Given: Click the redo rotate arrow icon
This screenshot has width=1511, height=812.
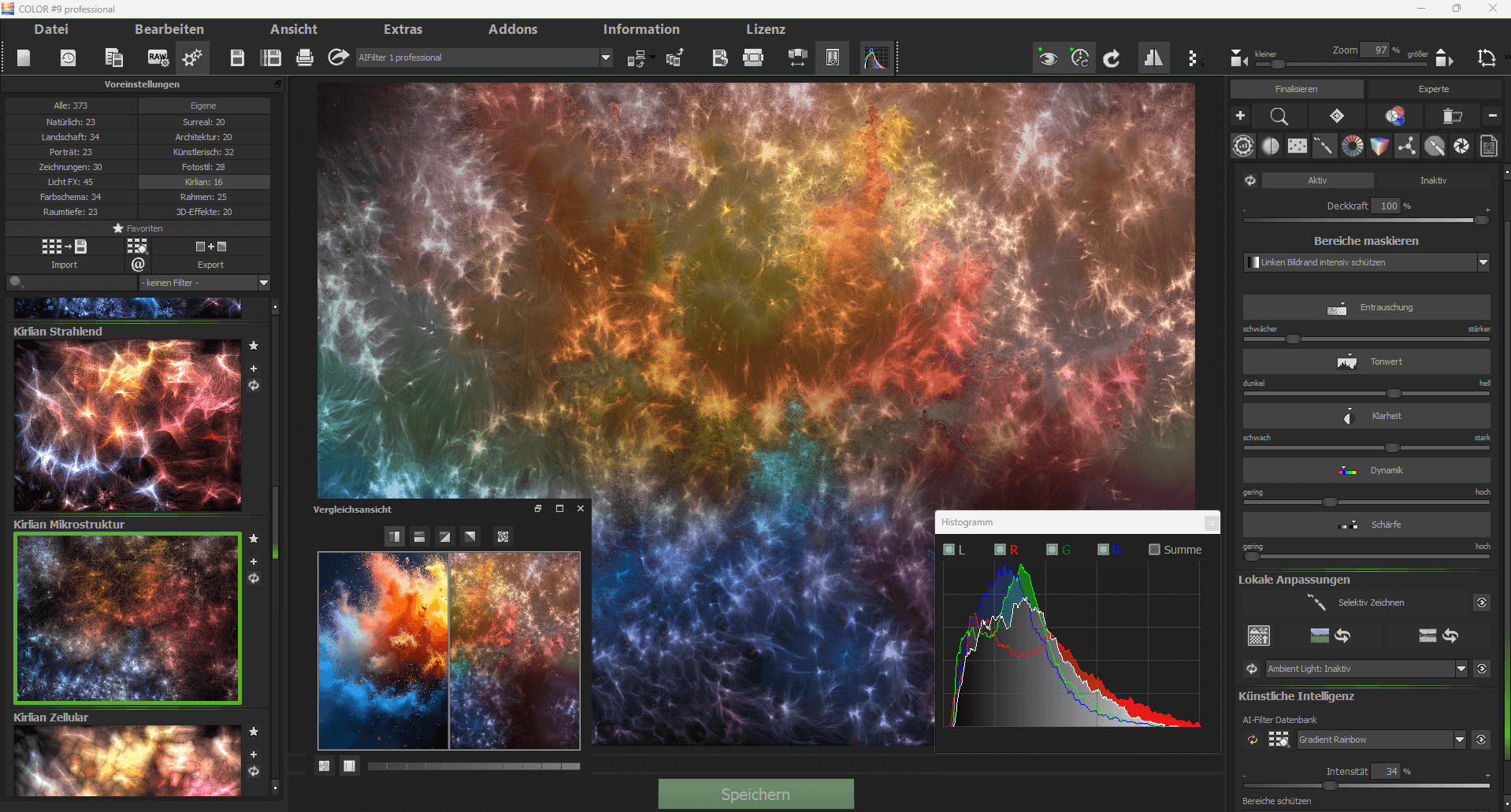Looking at the screenshot, I should [x=1112, y=58].
